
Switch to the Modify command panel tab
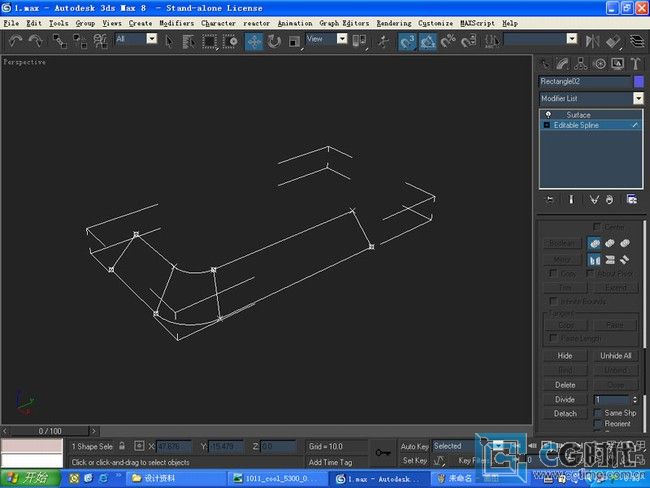[562, 64]
